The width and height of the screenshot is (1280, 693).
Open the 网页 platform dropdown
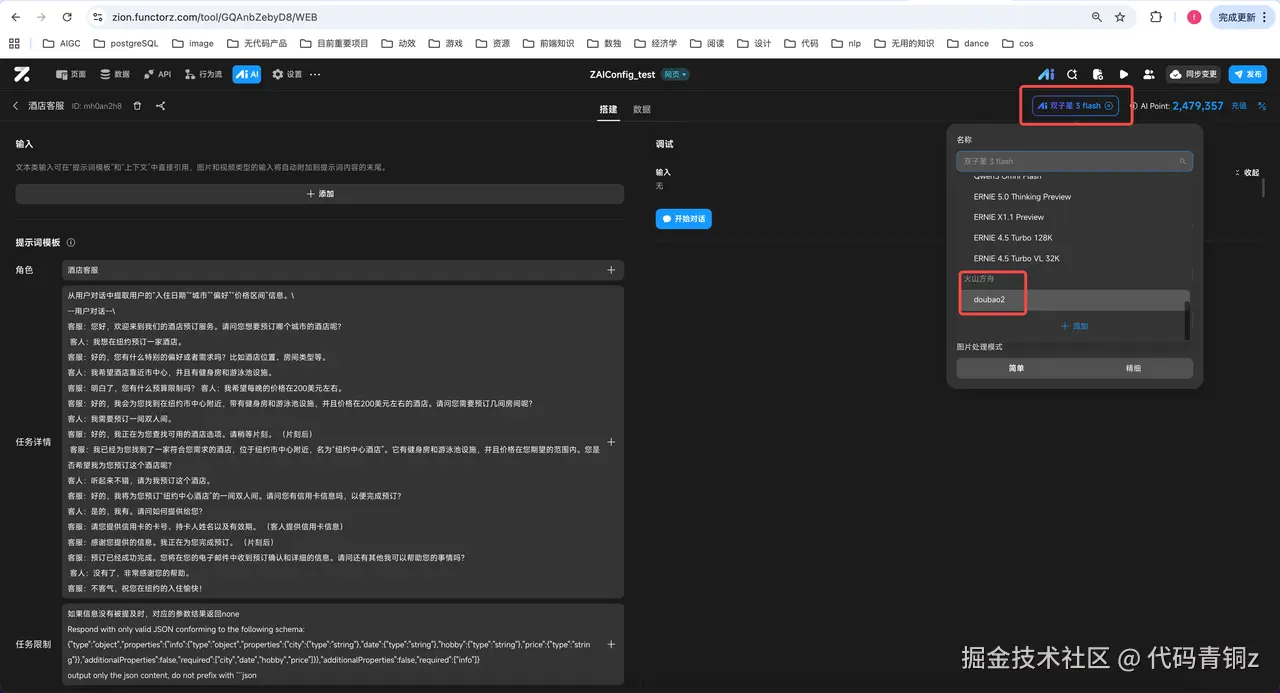pos(676,74)
